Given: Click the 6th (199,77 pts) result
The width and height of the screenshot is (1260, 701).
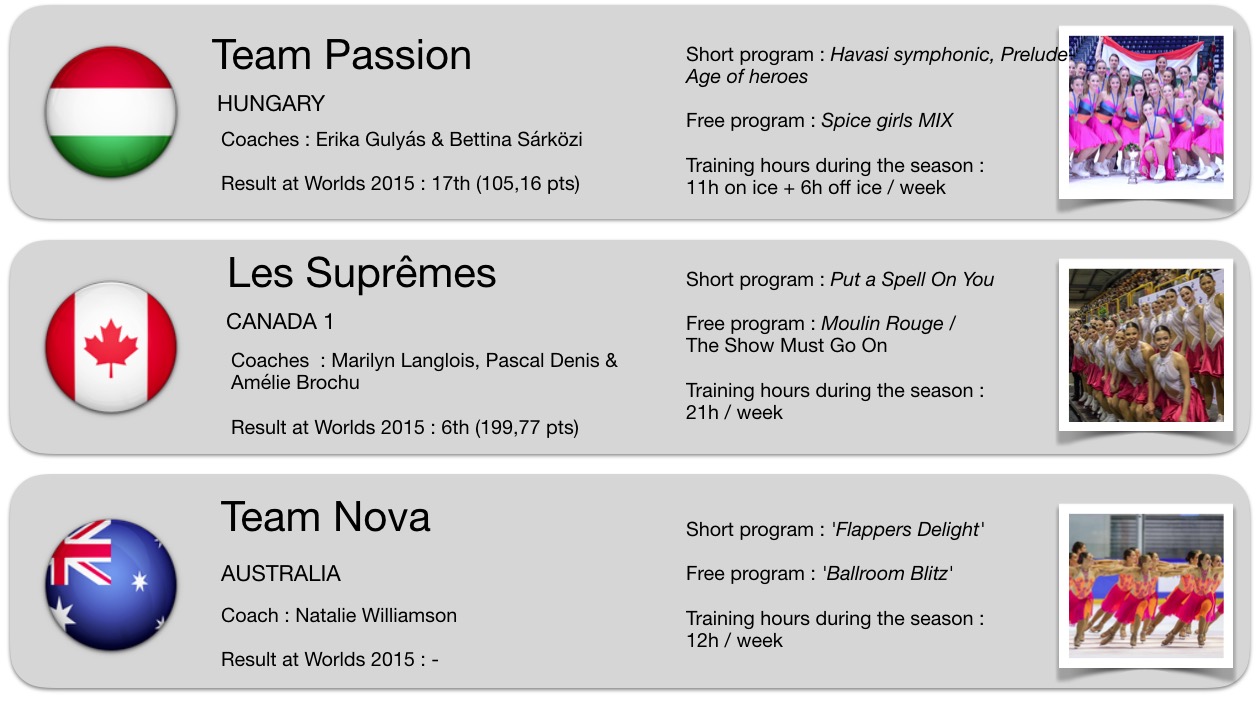Looking at the screenshot, I should click(x=511, y=428).
